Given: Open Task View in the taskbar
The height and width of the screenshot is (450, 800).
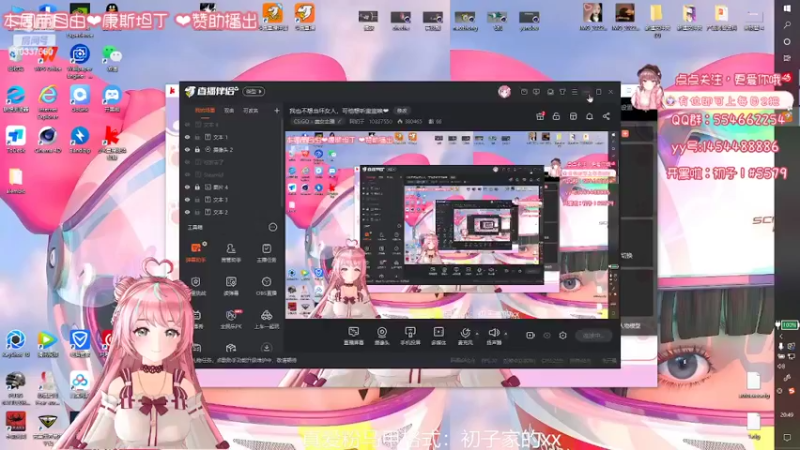Looking at the screenshot, I should pyautogui.click(x=787, y=58).
